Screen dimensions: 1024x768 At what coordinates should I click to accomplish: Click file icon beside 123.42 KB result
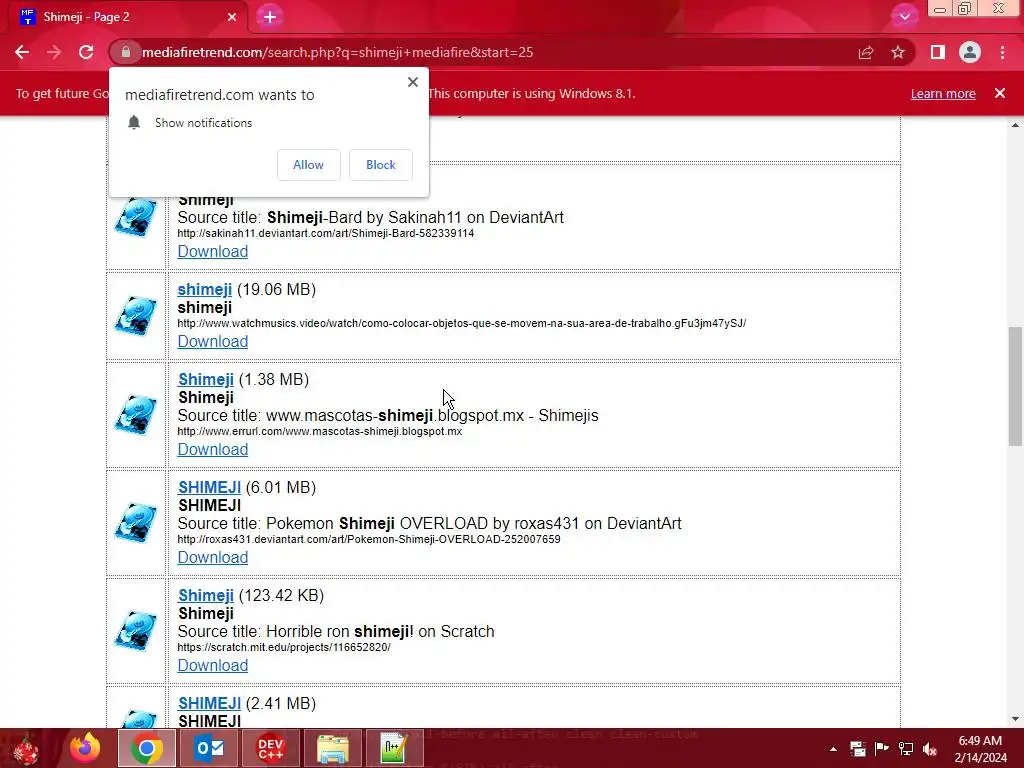136,630
